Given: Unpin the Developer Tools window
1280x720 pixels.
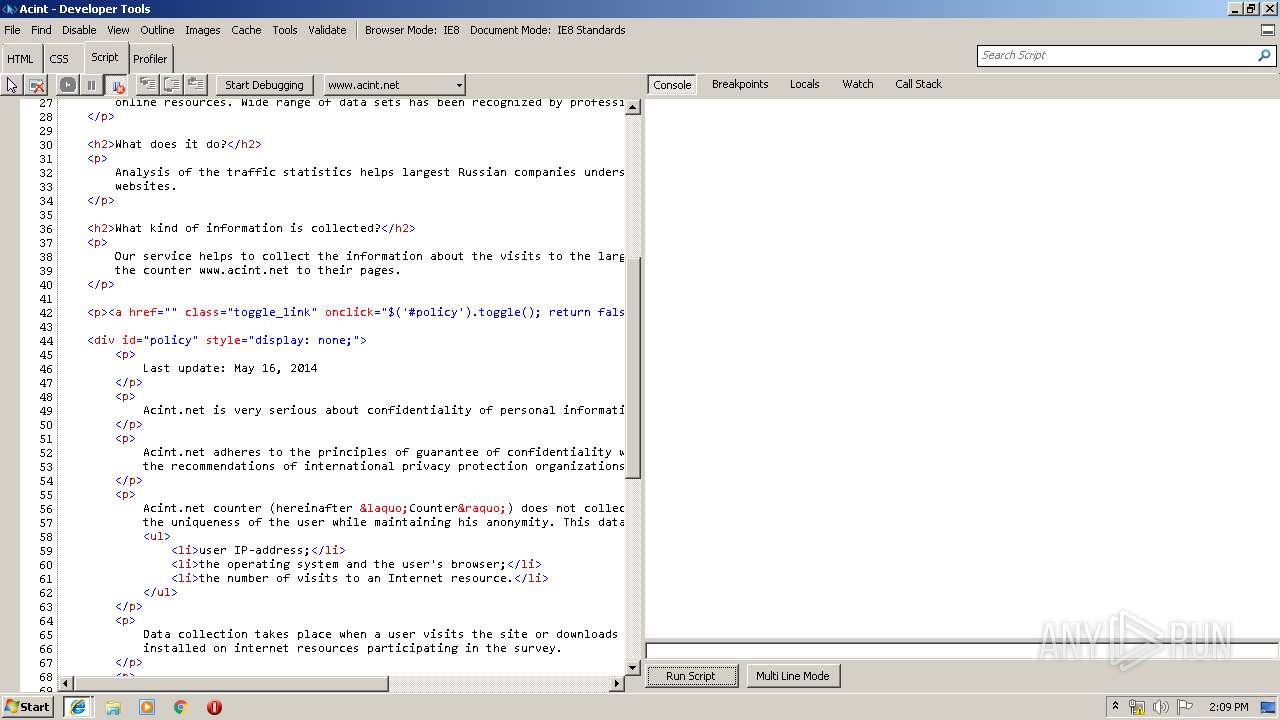Looking at the screenshot, I should 1267,30.
